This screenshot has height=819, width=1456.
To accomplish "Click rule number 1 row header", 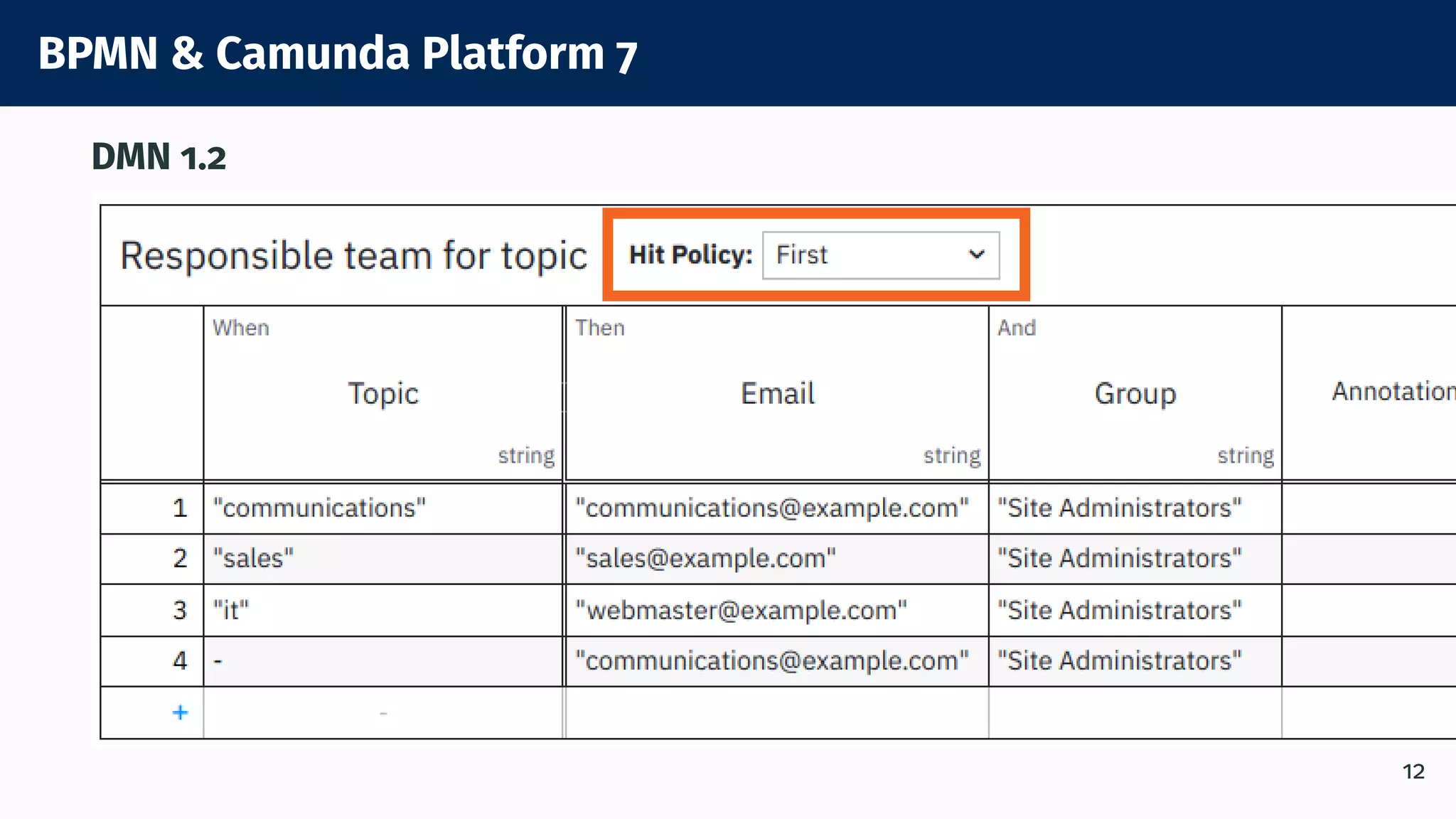I will point(152,508).
